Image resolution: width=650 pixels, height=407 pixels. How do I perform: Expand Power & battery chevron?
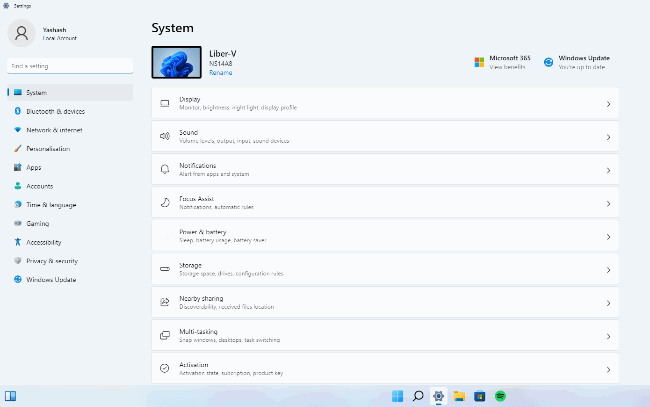[x=608, y=237]
